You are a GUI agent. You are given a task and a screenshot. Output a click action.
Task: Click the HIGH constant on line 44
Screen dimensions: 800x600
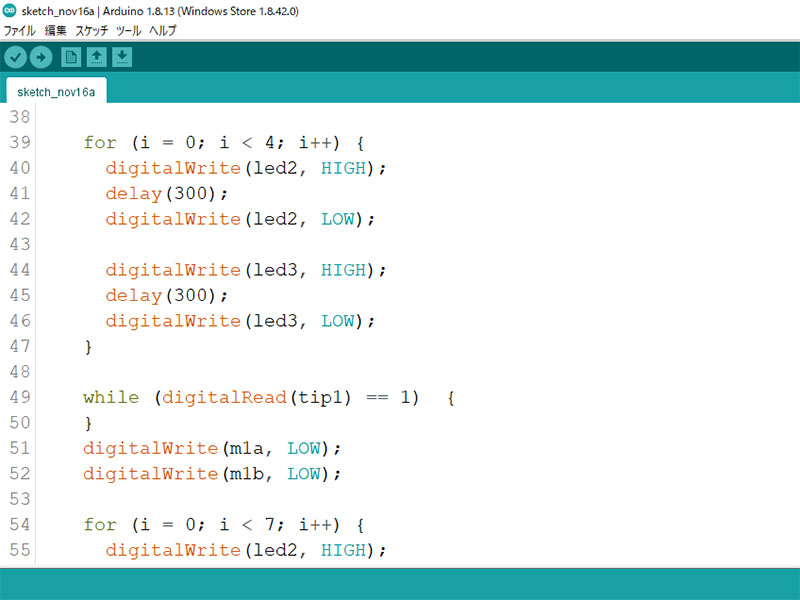point(343,270)
